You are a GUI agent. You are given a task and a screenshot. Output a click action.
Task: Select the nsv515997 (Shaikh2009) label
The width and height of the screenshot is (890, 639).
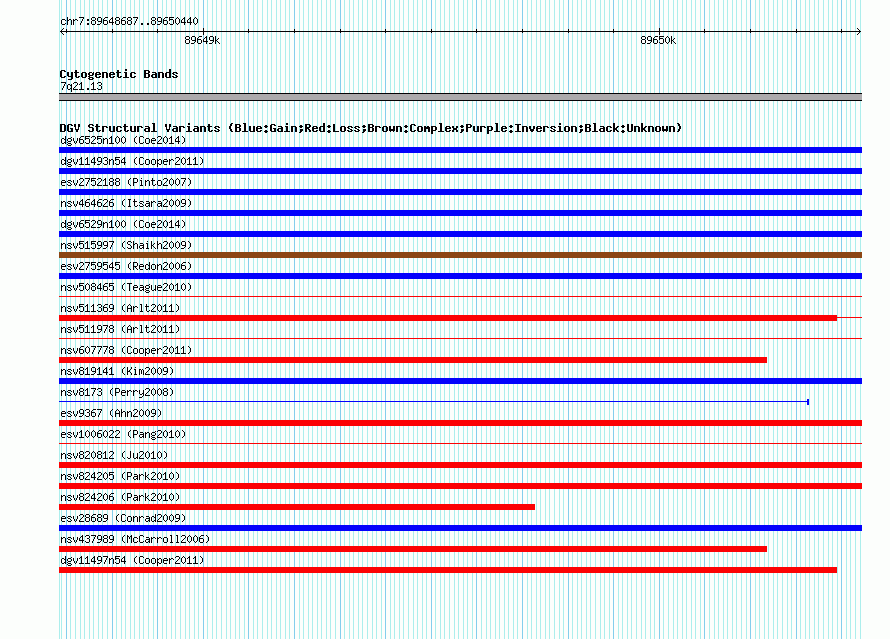point(126,245)
